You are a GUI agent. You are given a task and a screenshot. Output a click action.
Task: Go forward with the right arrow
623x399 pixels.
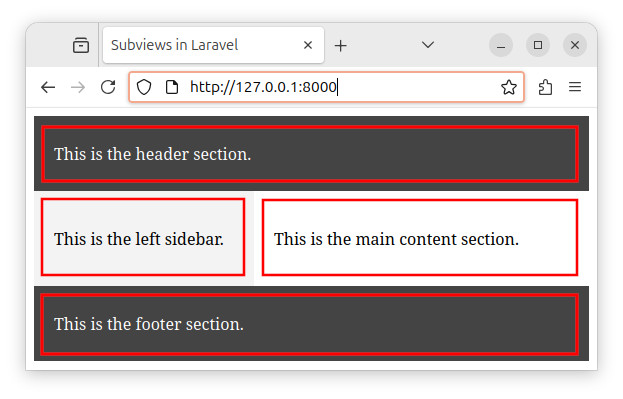click(x=78, y=87)
